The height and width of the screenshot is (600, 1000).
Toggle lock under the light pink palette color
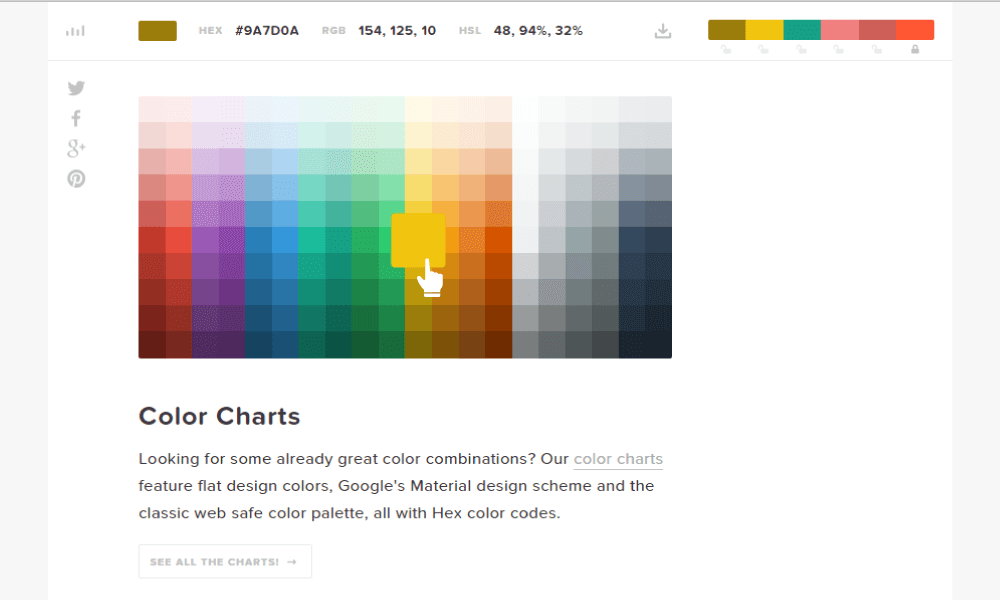click(x=839, y=49)
